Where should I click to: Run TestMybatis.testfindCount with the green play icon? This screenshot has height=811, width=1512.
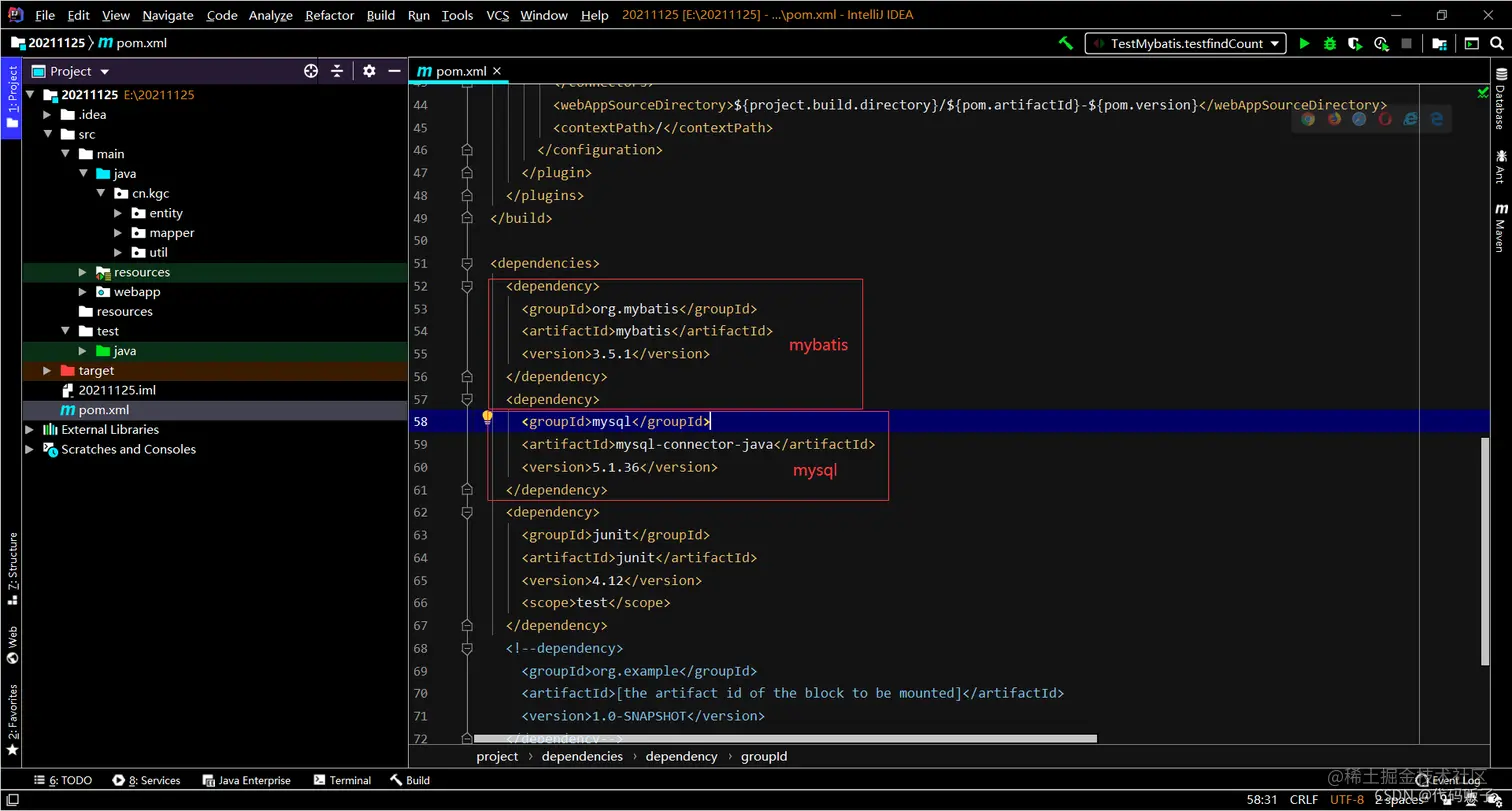pyautogui.click(x=1304, y=43)
